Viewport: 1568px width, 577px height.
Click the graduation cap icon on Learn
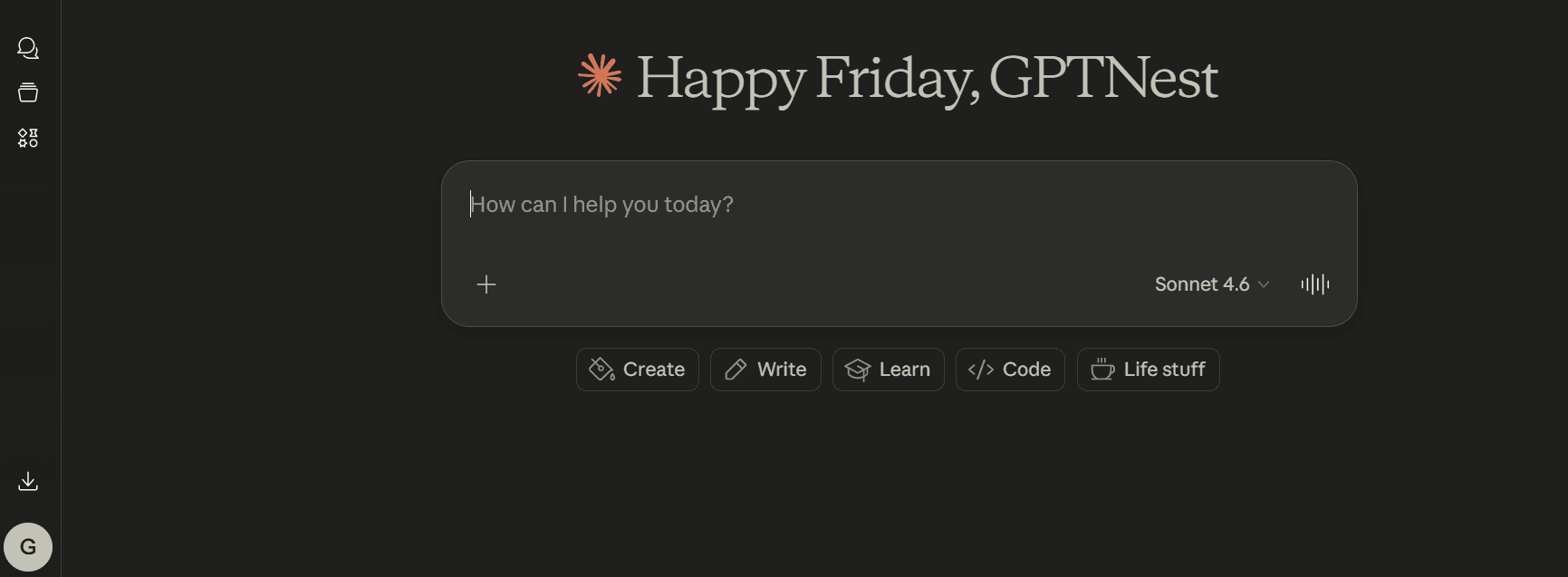click(857, 370)
